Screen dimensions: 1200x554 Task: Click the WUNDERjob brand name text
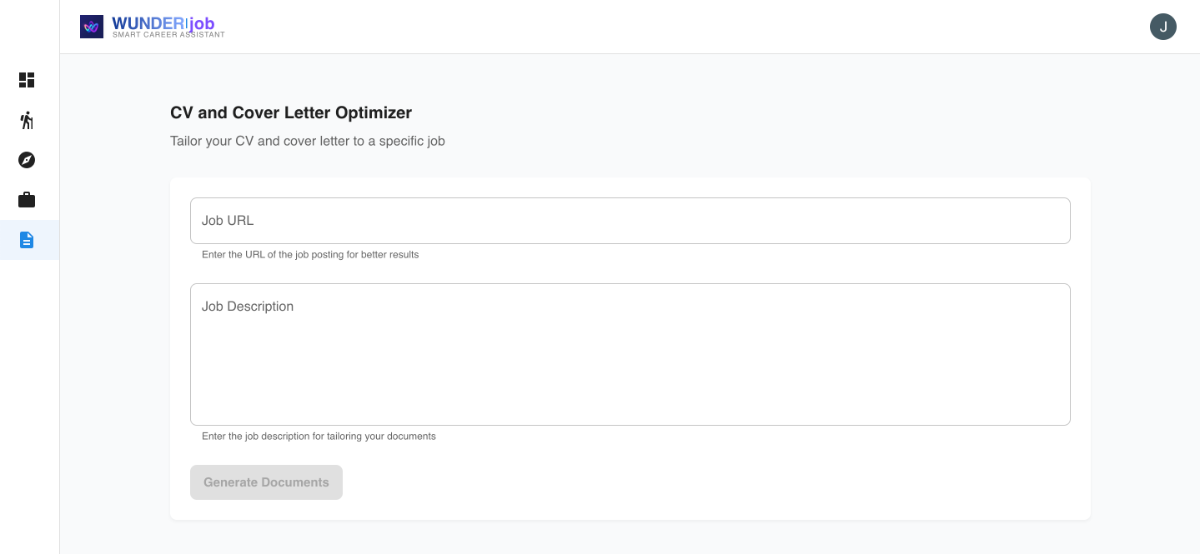pyautogui.click(x=163, y=22)
